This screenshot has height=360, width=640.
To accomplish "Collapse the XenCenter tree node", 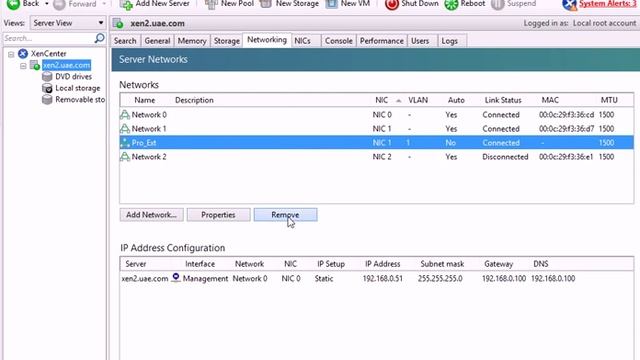I will pyautogui.click(x=11, y=53).
